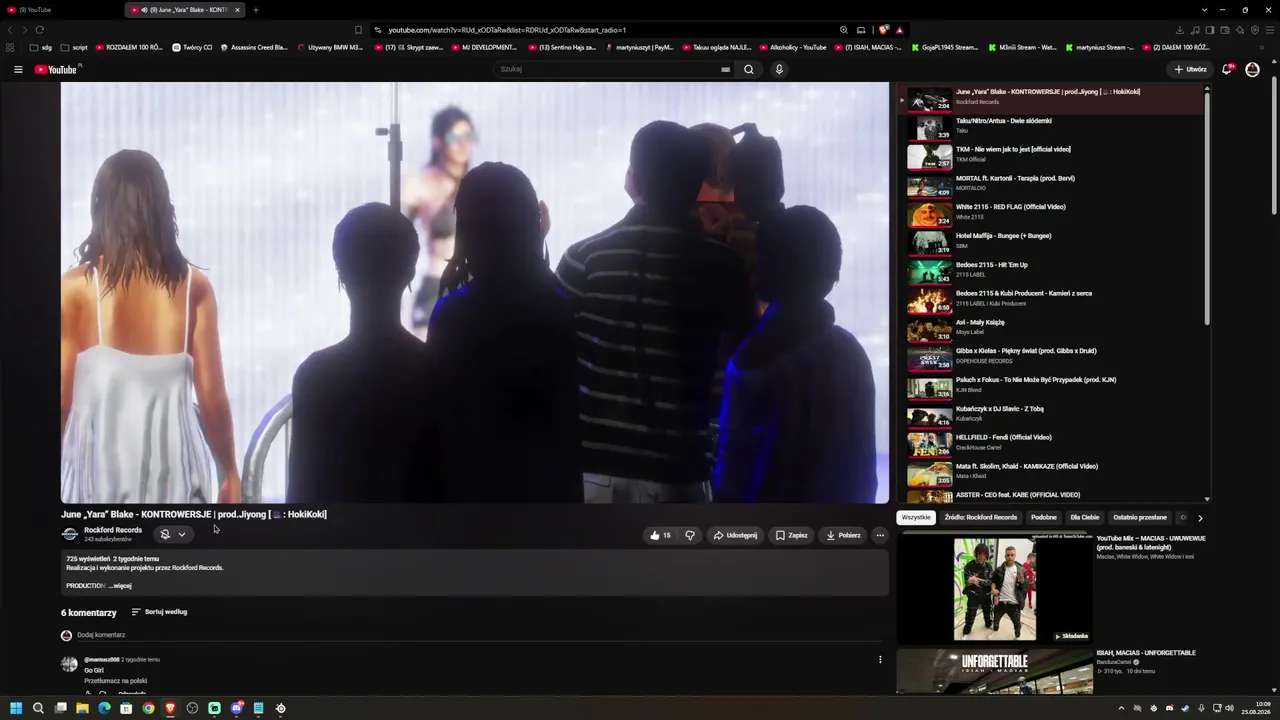Open the Rockford Records channel name link
This screenshot has height=720, width=1280.
(113, 530)
